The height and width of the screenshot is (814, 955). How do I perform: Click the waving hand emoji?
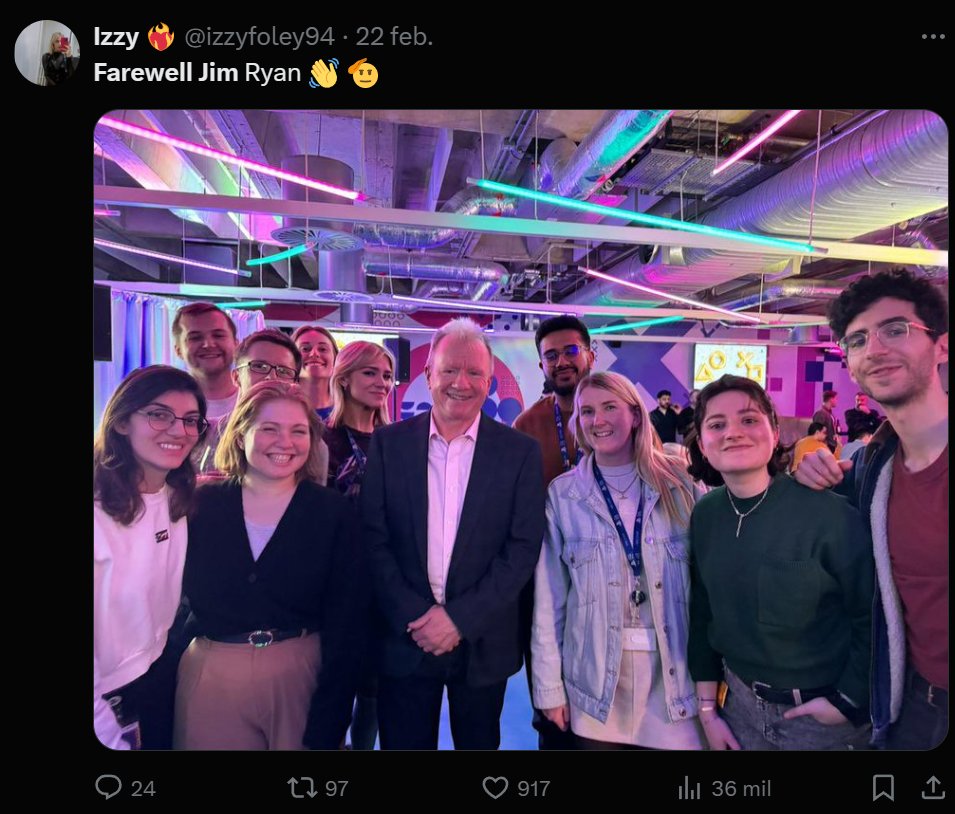tap(323, 73)
